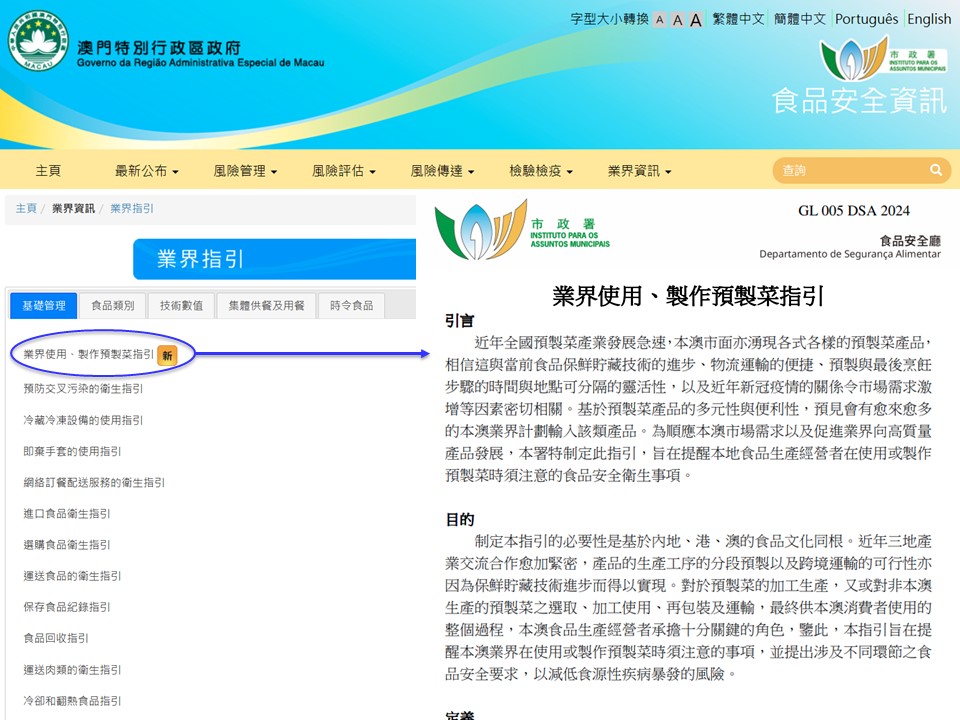Go to the 主頁 menu item
The image size is (960, 720).
[48, 171]
